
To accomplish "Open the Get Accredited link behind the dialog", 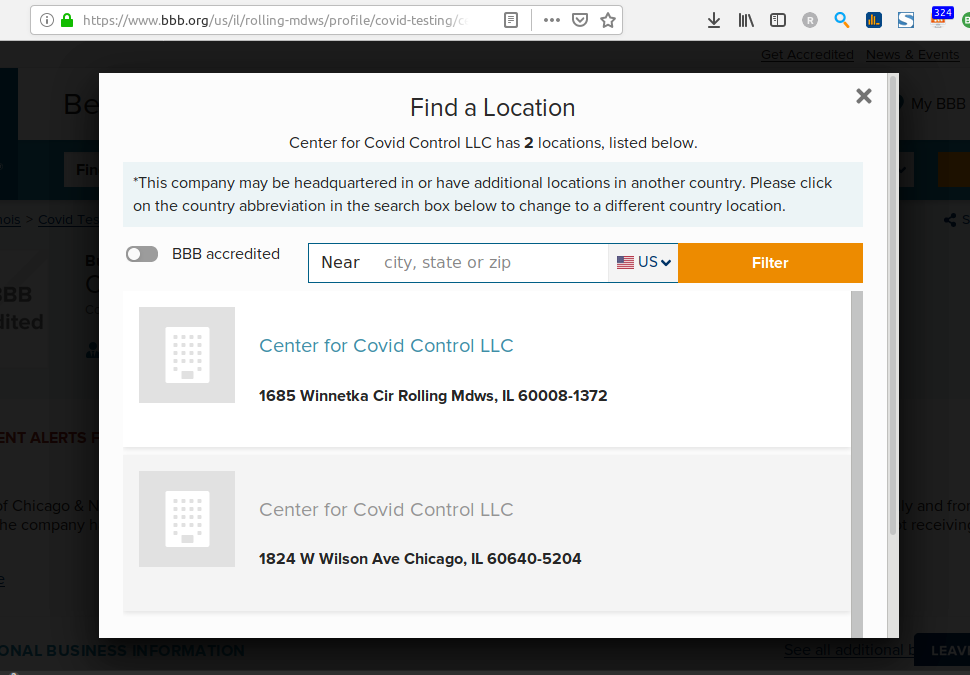I will (x=807, y=55).
